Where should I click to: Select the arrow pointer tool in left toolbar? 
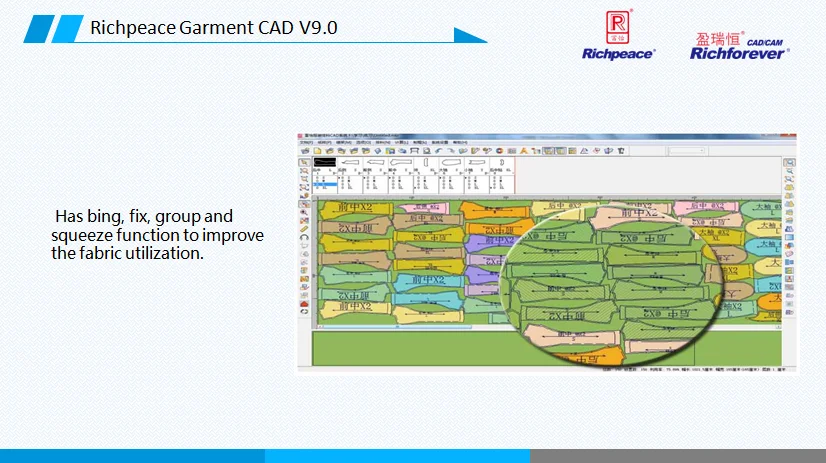click(304, 162)
